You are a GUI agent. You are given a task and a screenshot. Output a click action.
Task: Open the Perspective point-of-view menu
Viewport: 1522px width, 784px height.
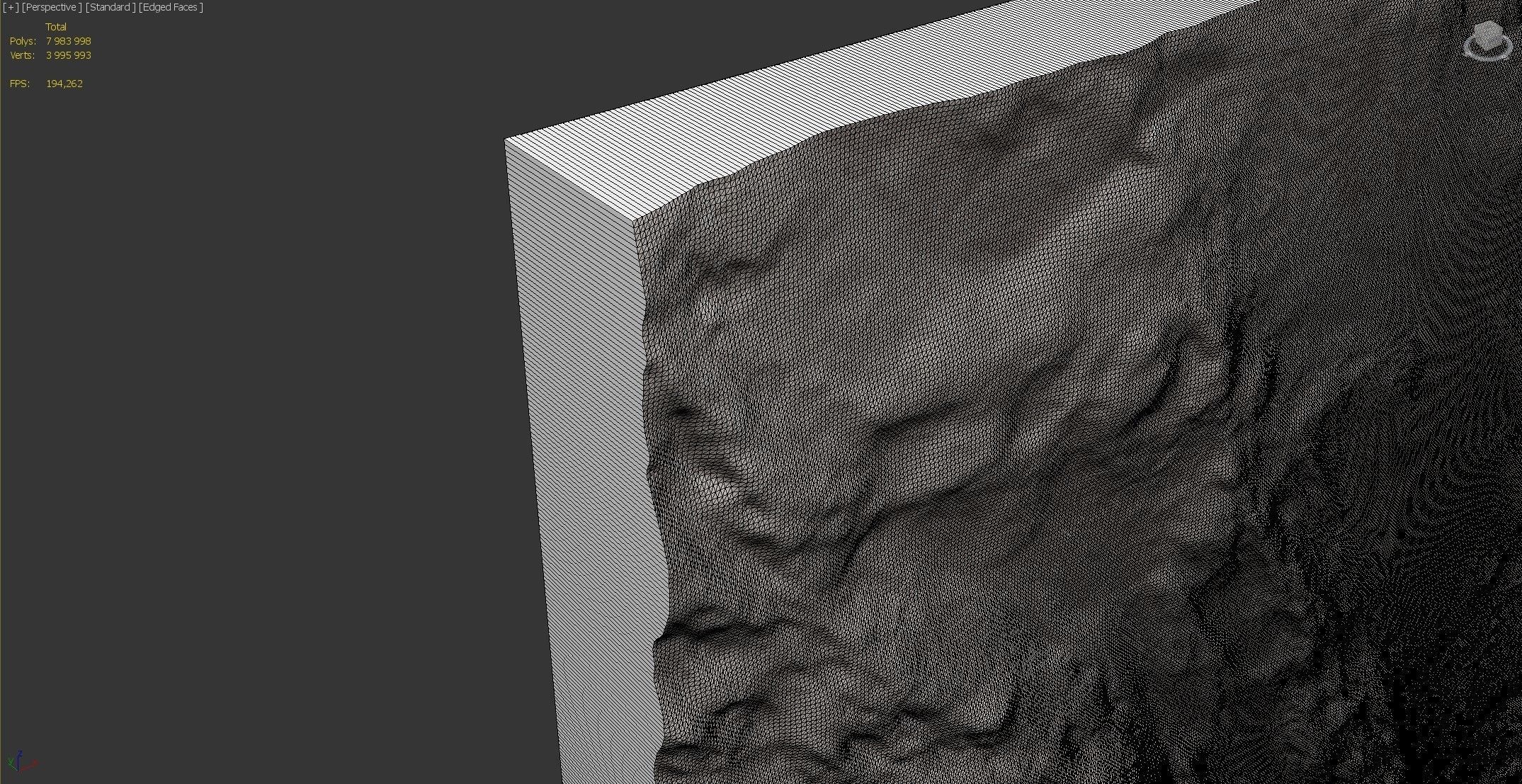point(51,7)
